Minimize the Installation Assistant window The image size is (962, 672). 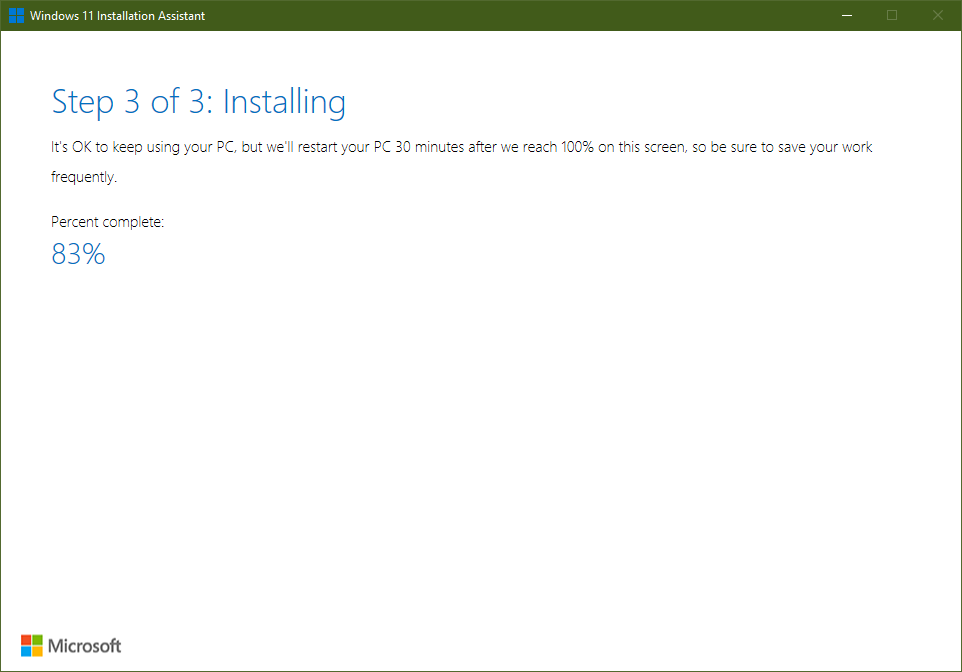click(847, 15)
